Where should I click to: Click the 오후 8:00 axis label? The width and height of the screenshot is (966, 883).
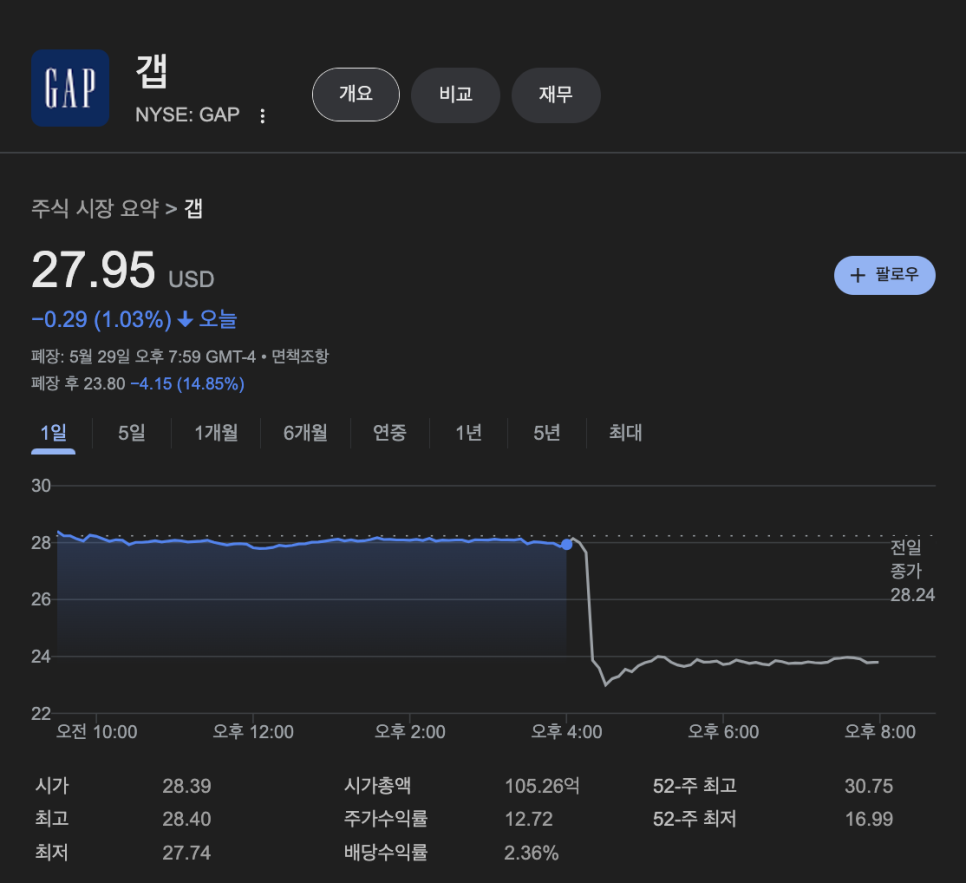click(880, 732)
